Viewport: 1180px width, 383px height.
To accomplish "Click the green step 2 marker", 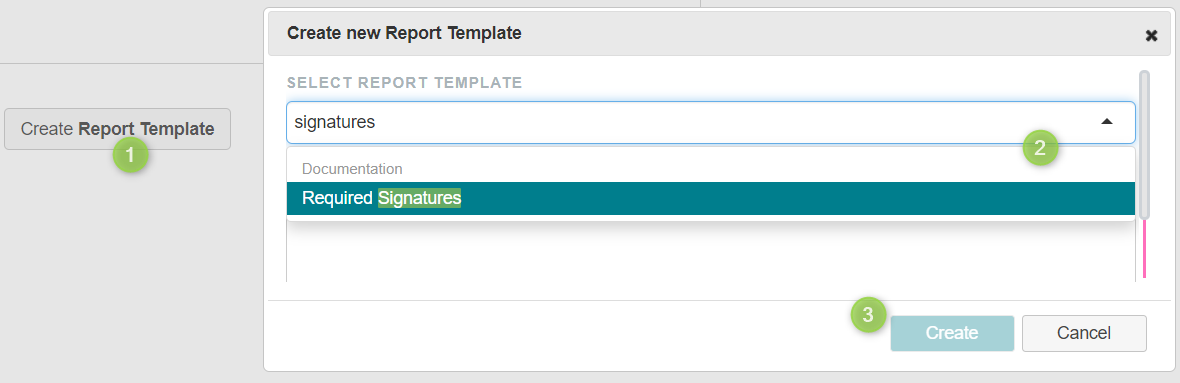I will [1040, 147].
